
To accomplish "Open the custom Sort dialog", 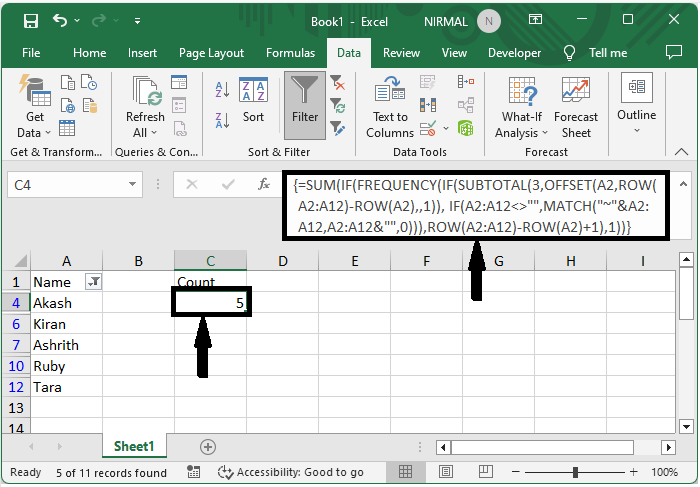I will (x=253, y=100).
